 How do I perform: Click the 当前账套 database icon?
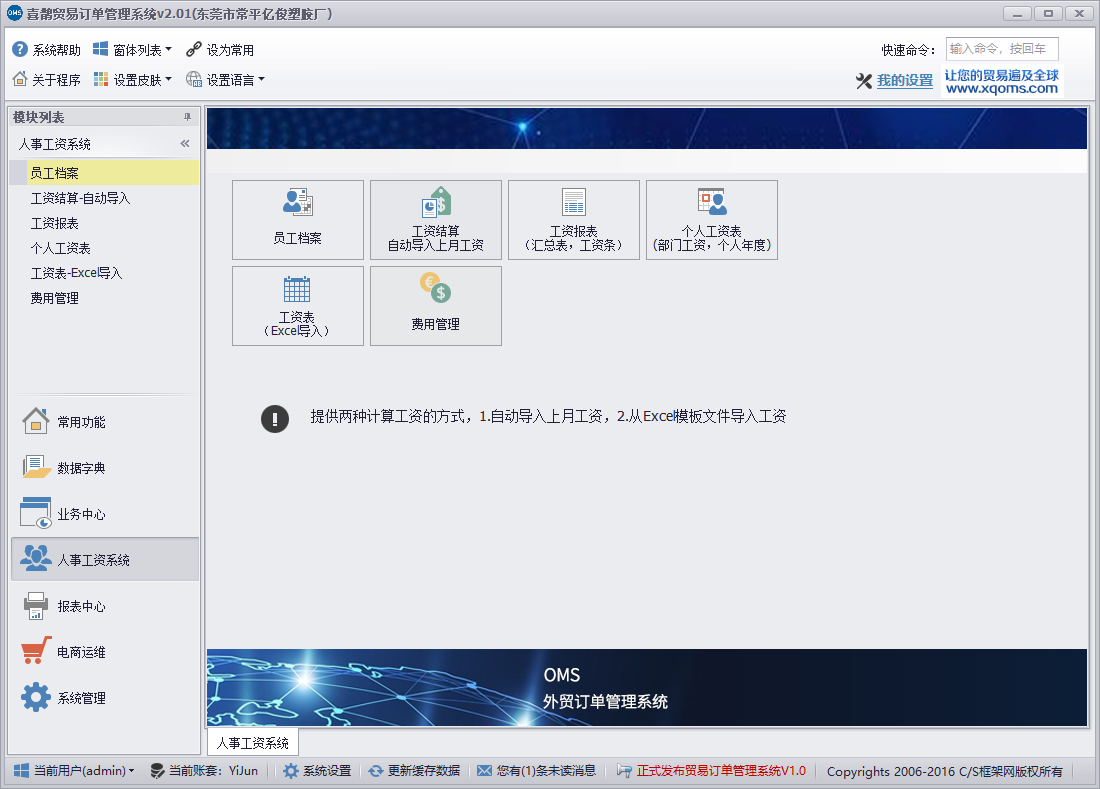[x=158, y=771]
